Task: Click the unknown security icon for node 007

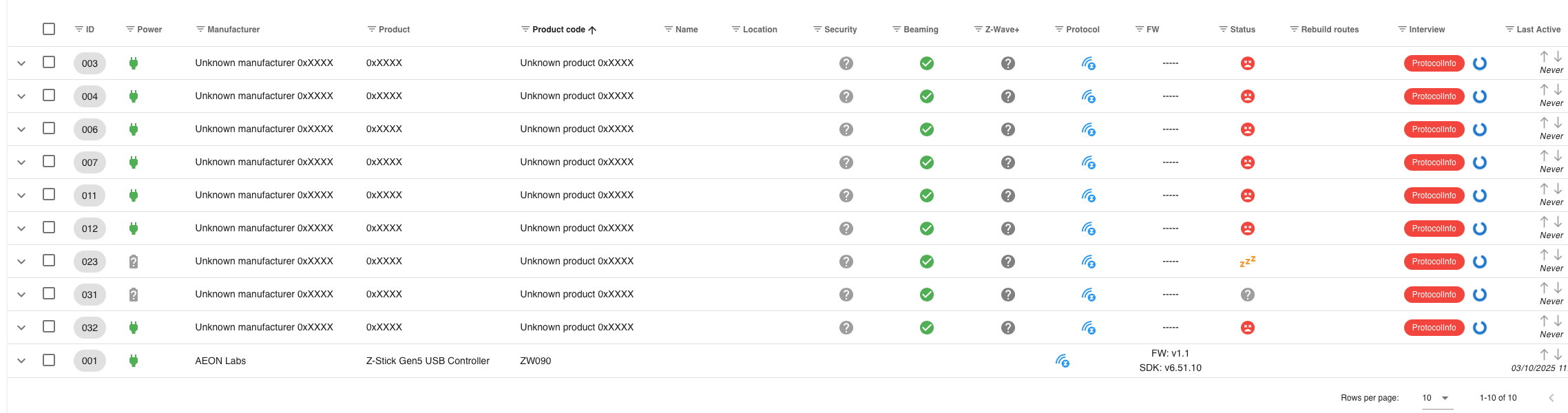Action: [x=846, y=162]
